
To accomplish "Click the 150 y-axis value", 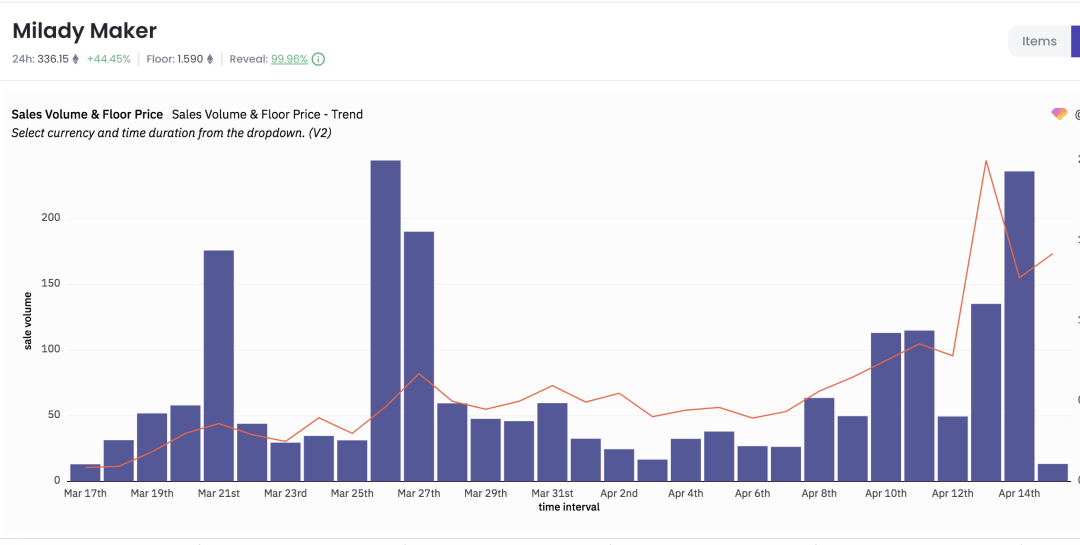I will pyautogui.click(x=53, y=284).
